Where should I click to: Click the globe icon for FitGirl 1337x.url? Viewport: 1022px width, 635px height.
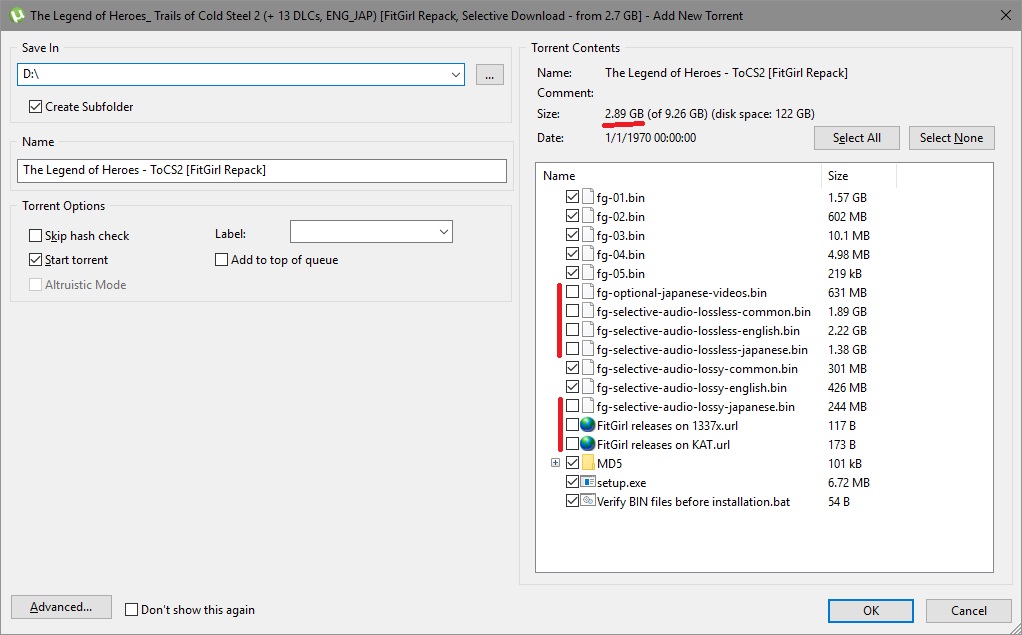pyautogui.click(x=588, y=426)
